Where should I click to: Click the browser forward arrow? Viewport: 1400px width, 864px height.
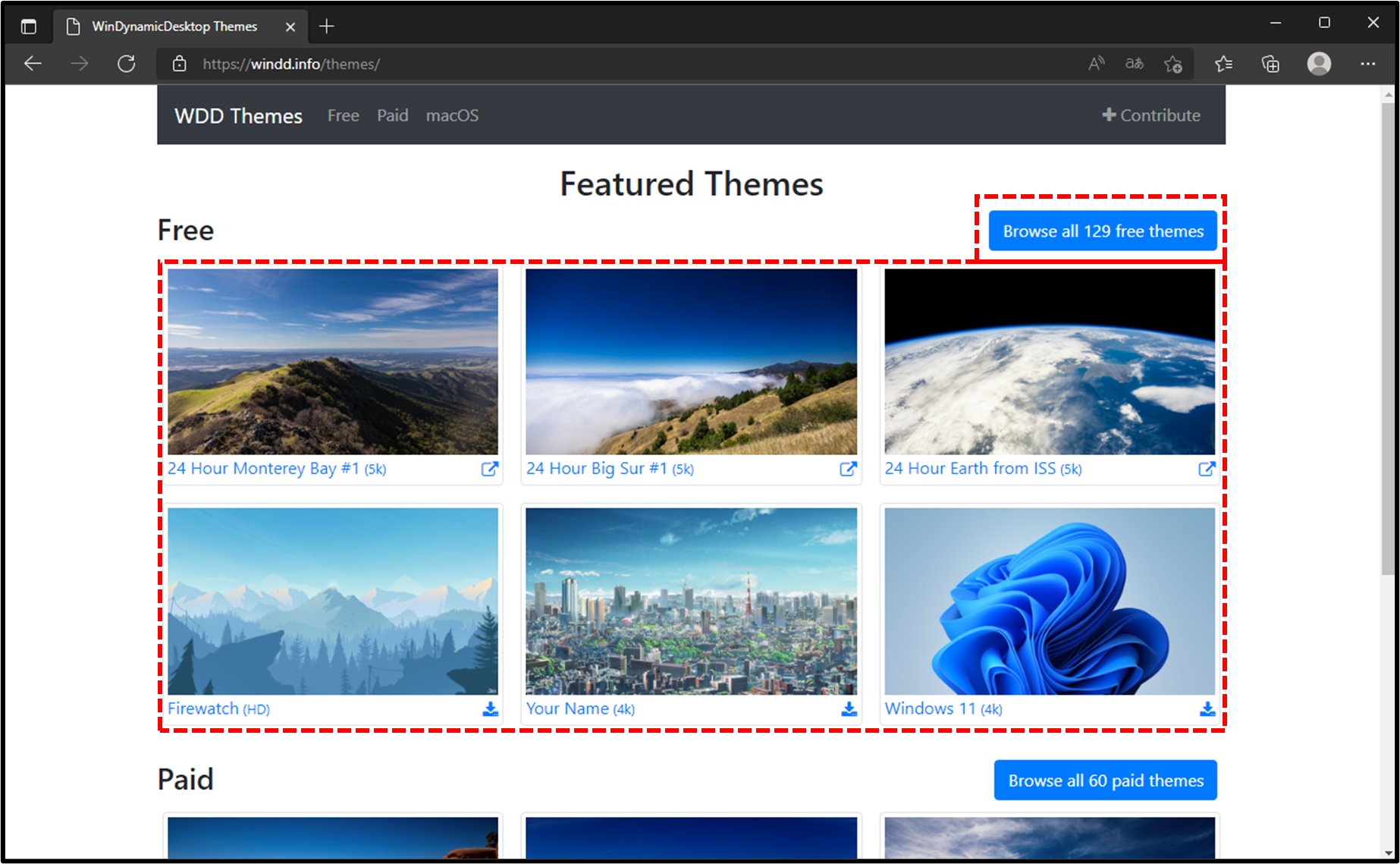pyautogui.click(x=80, y=64)
